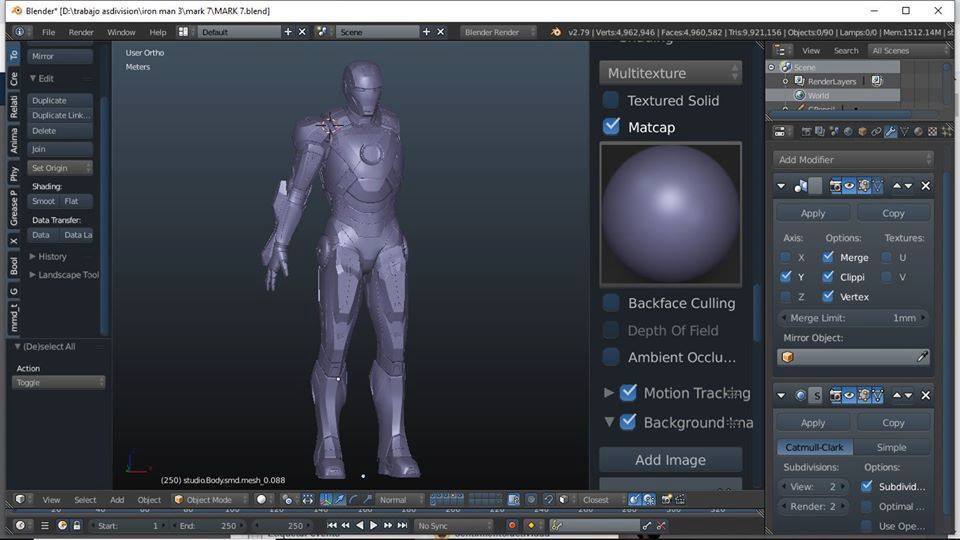Move the Mirror modifier up in stack
The height and width of the screenshot is (540, 960).
tap(897, 186)
